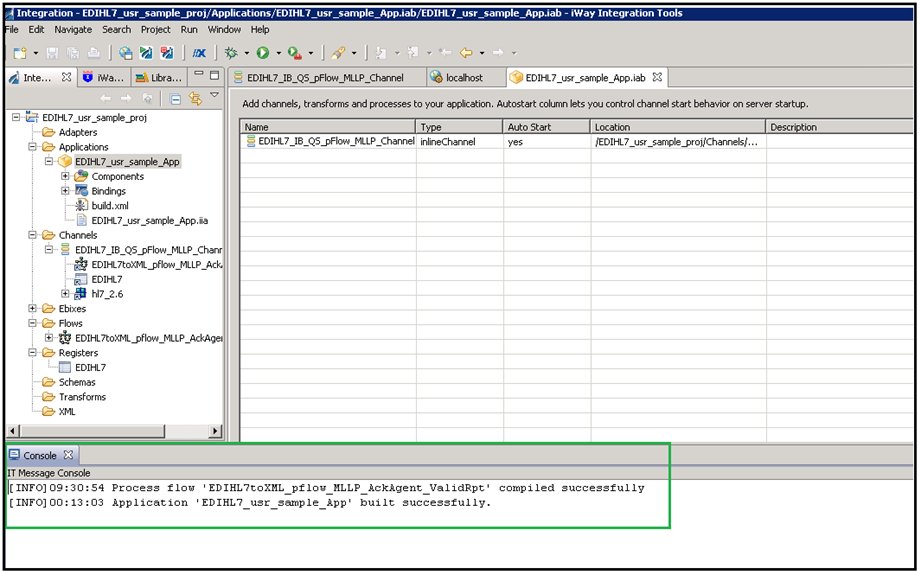Switch to EDIHL7_IB_QS_pFlow_MLLP_Channel editor tab
919x572 pixels.
(x=325, y=77)
